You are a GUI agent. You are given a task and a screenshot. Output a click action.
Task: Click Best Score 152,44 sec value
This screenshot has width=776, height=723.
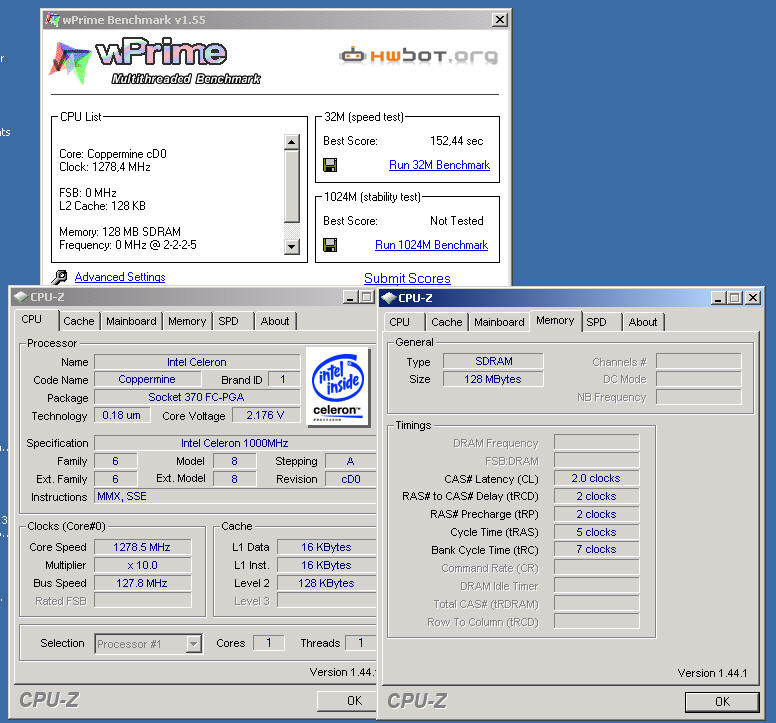(456, 141)
